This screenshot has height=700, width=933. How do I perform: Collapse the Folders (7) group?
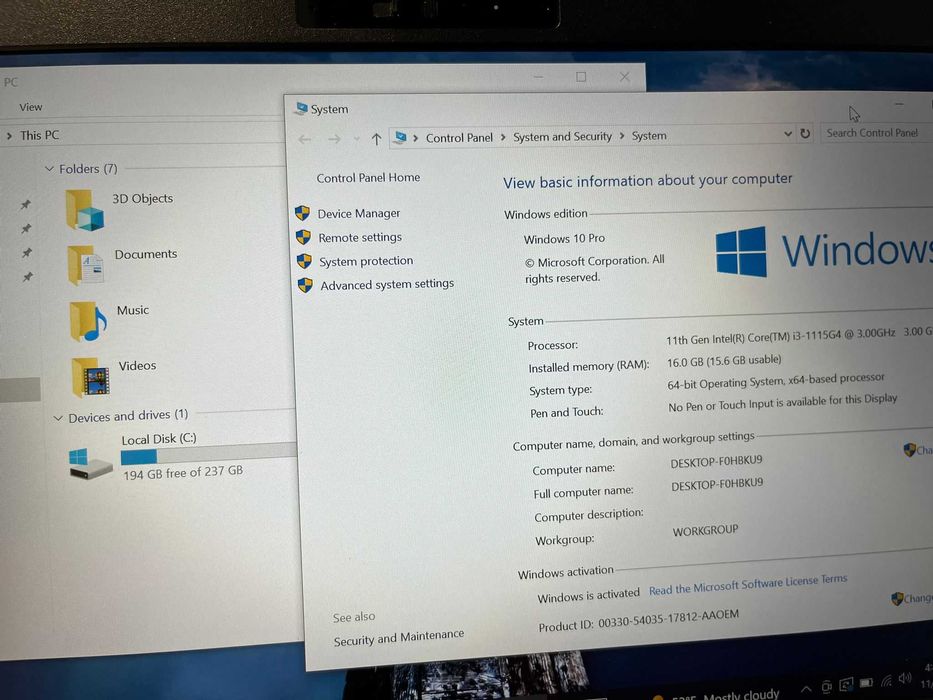point(49,169)
